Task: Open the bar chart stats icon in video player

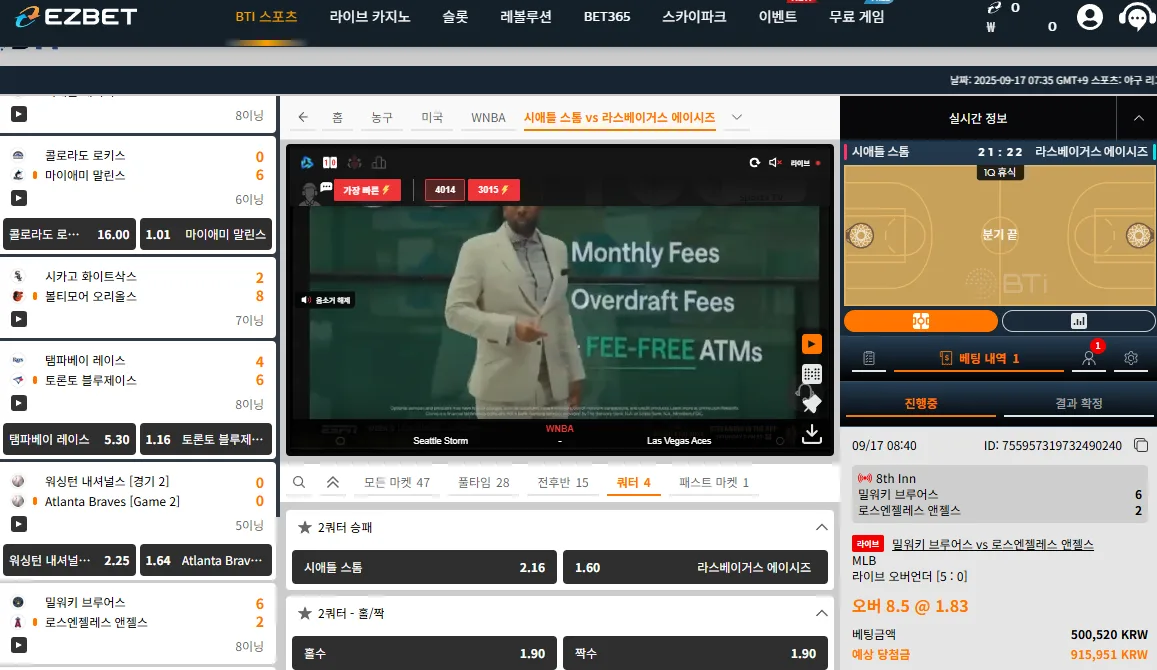Action: (379, 162)
